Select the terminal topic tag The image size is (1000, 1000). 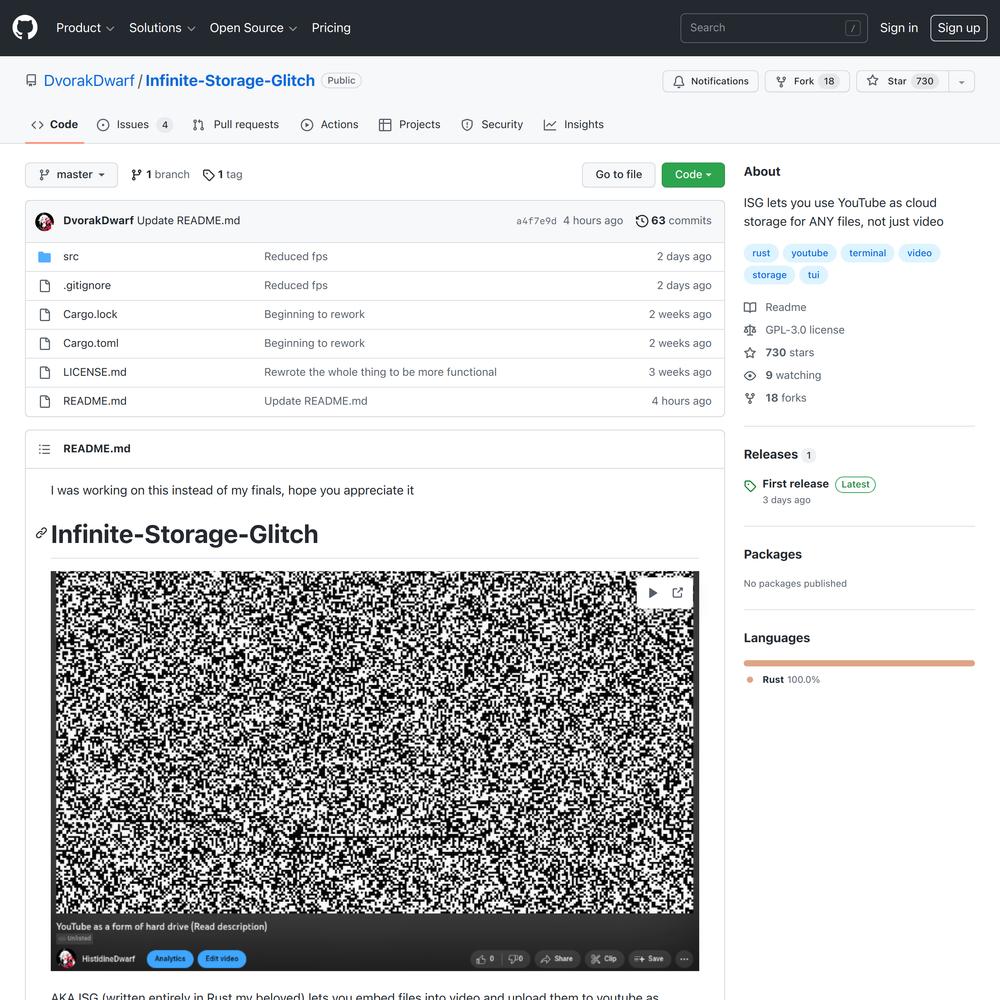tap(867, 253)
